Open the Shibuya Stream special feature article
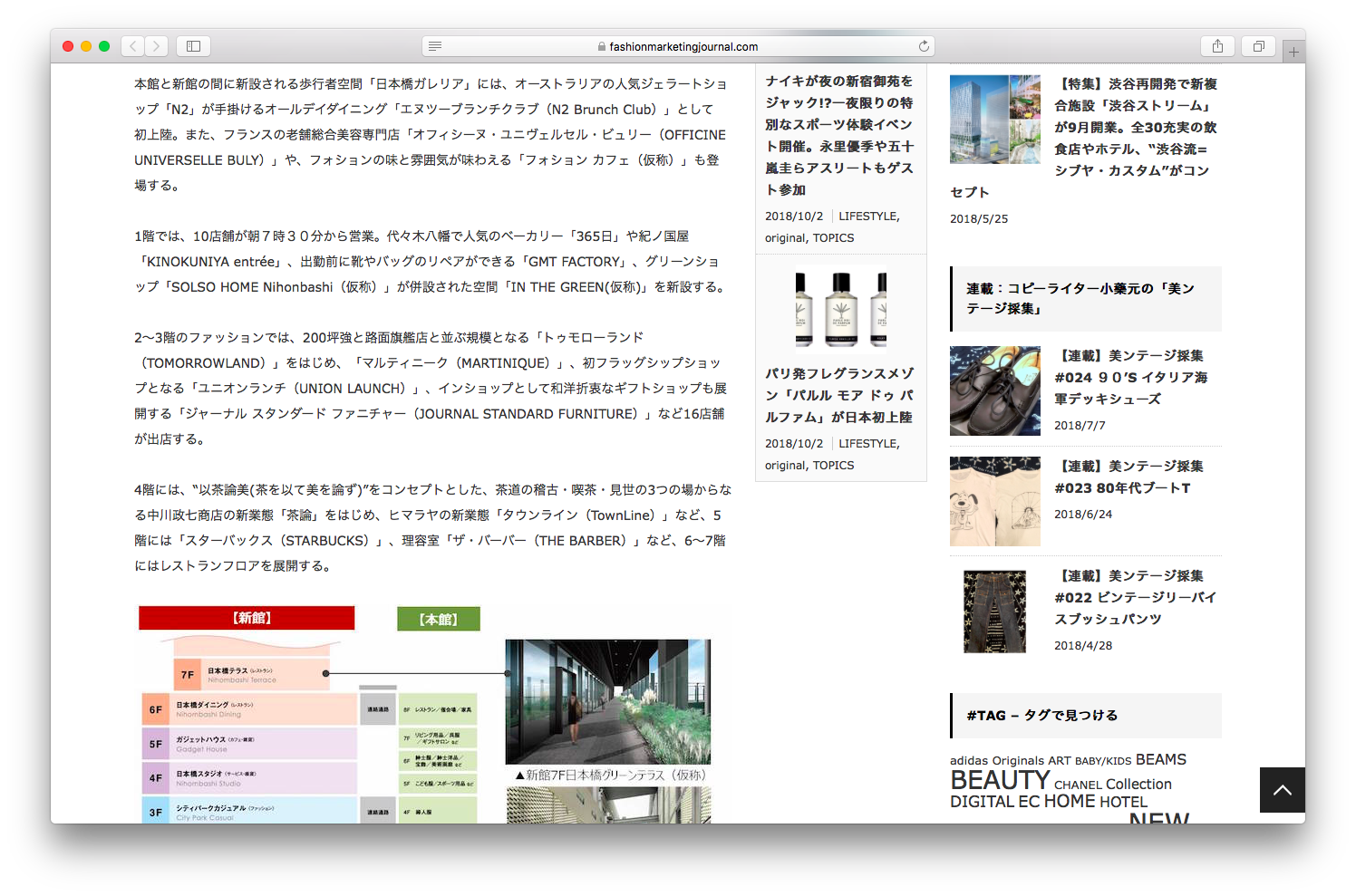 click(1136, 127)
